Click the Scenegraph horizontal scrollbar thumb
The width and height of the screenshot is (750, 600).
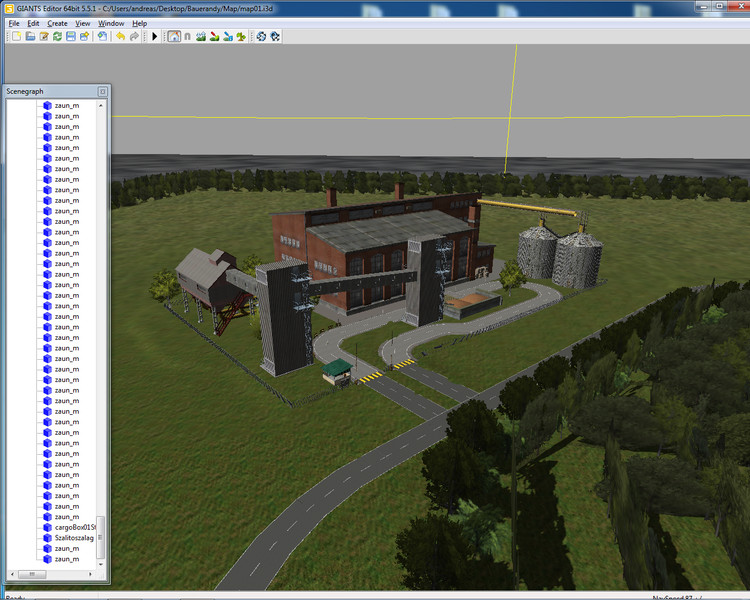[33, 574]
